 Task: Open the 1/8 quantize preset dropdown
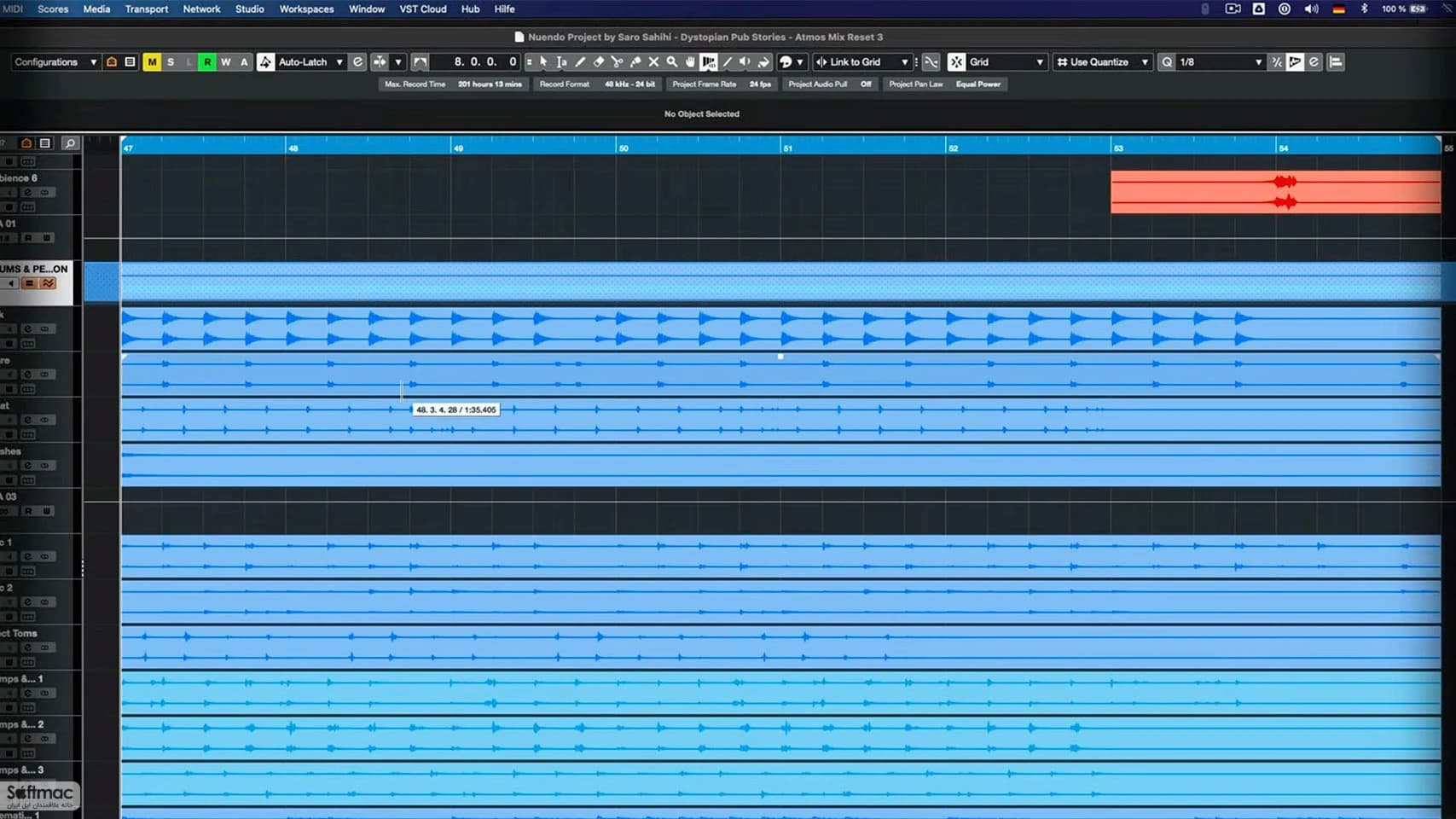[x=1221, y=62]
